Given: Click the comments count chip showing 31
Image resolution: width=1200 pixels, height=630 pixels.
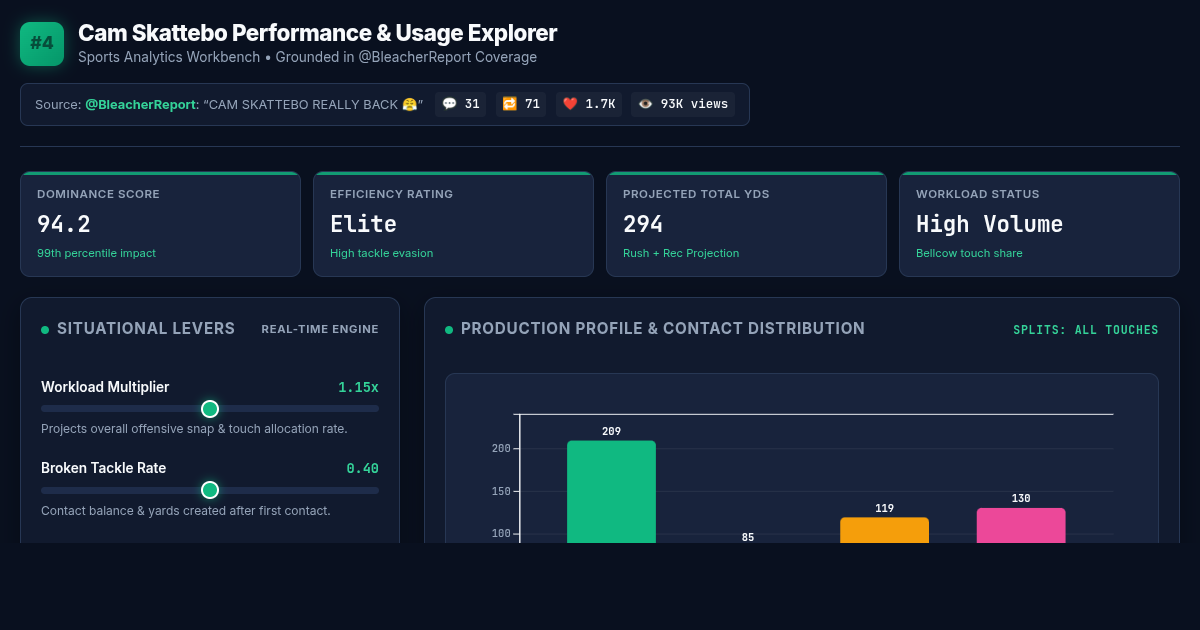Looking at the screenshot, I should click(461, 104).
